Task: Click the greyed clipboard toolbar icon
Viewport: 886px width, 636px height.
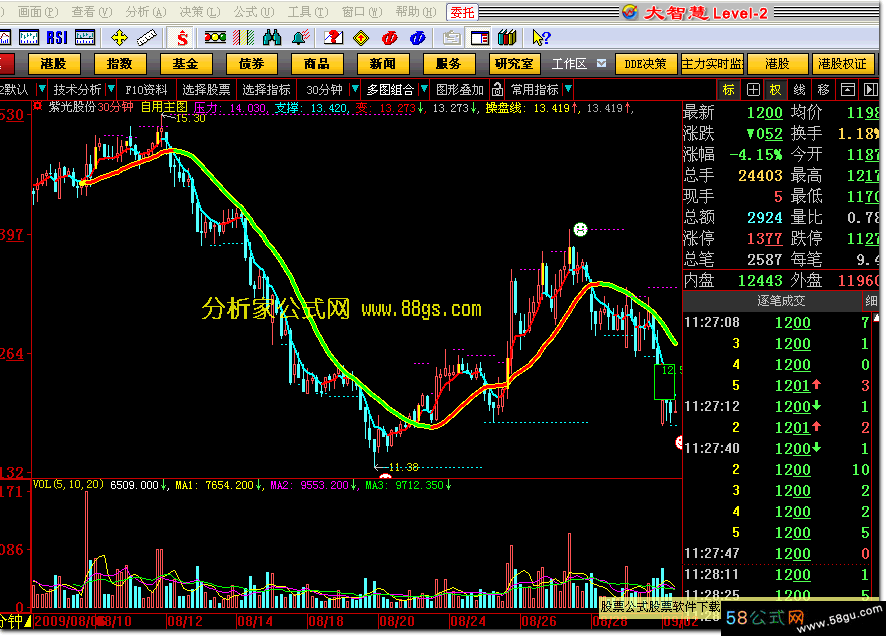Action: [x=451, y=38]
